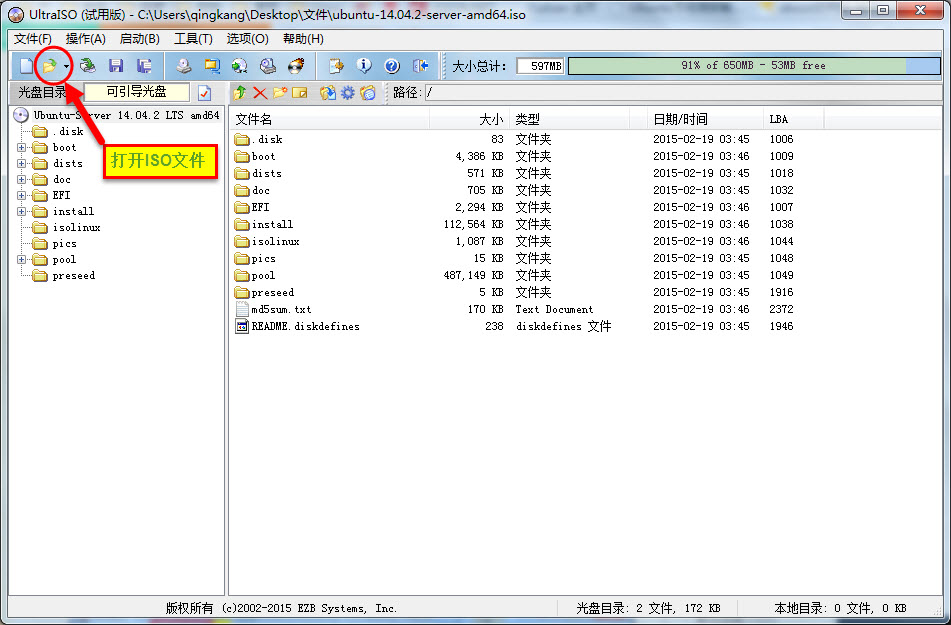Image resolution: width=951 pixels, height=625 pixels.
Task: Click the 可引导光盘 bootable label
Action: 136,92
